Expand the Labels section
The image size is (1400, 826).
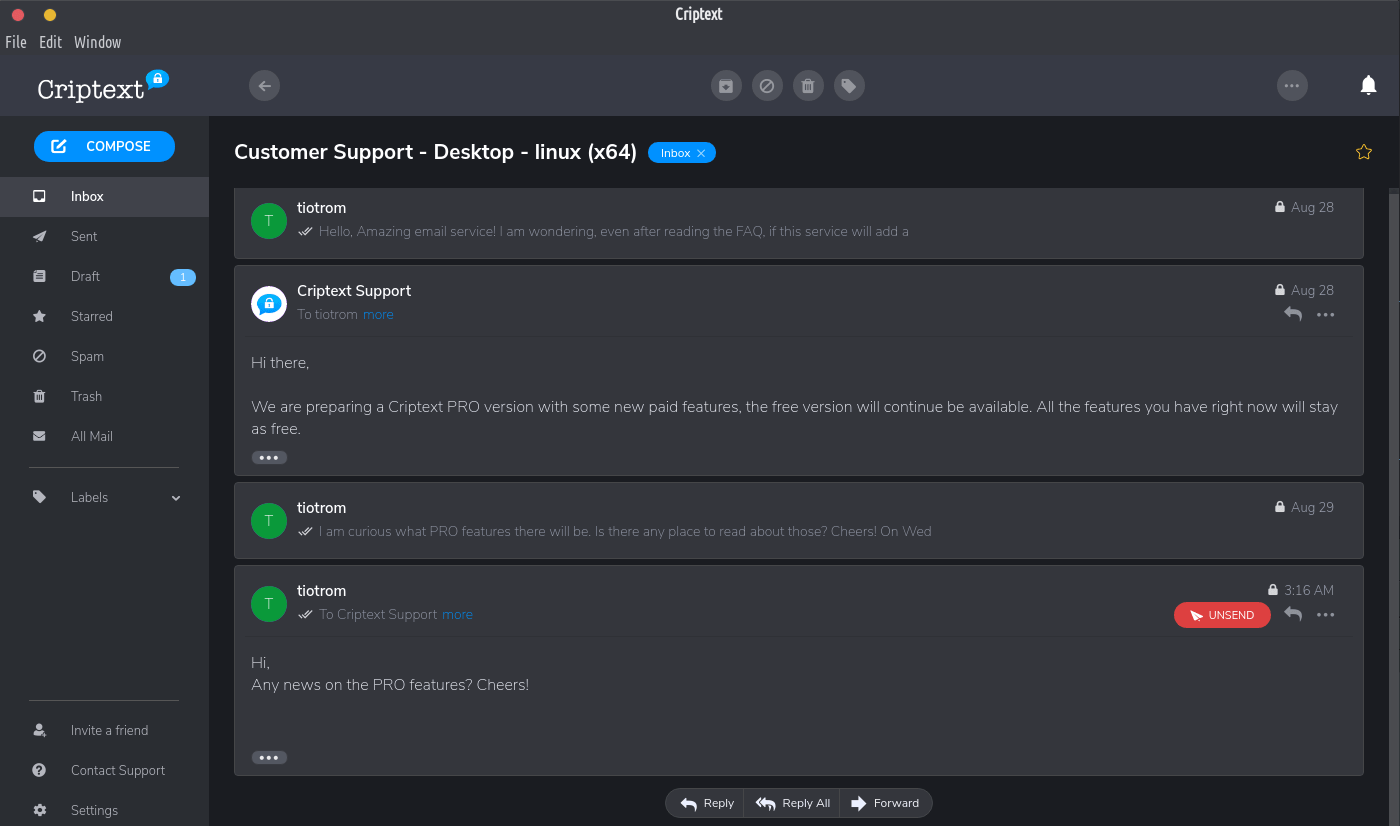coord(176,498)
